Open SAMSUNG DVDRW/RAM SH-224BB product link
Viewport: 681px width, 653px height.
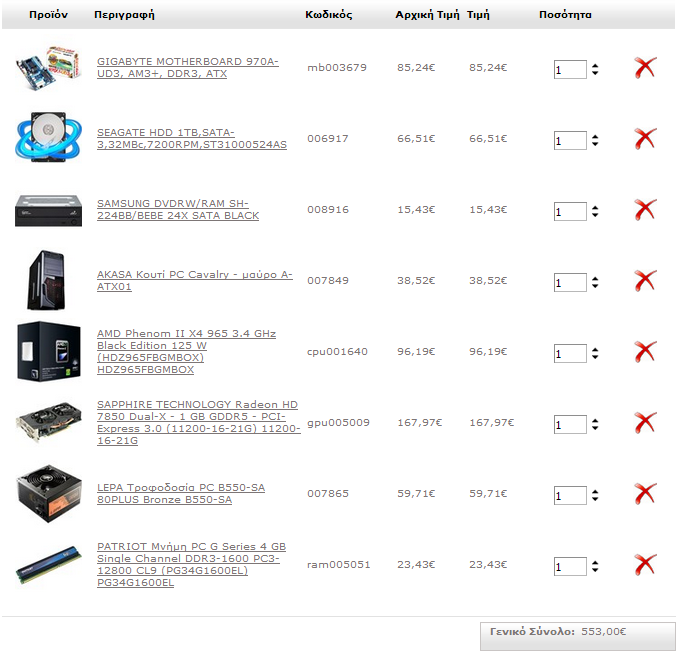(178, 210)
